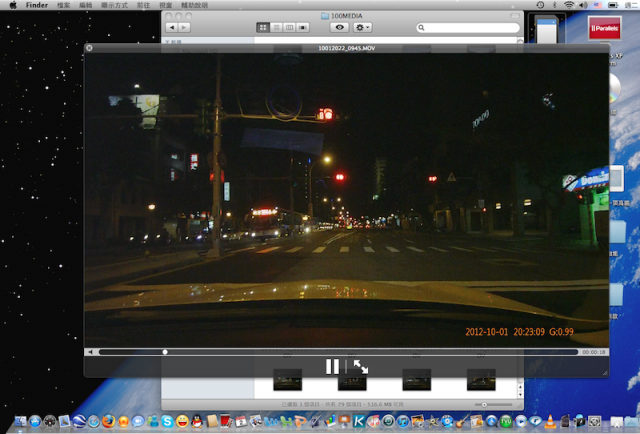Open the Parallels desktop icon
The image size is (640, 434).
point(604,28)
